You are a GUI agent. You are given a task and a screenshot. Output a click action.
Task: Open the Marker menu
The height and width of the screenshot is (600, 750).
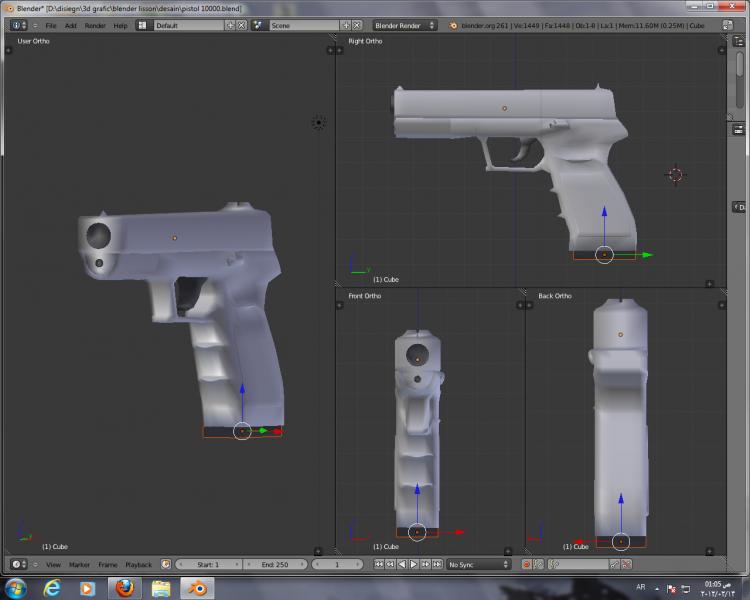click(x=79, y=565)
